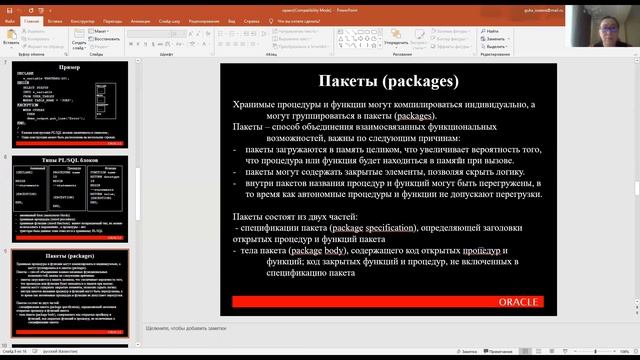Viewport: 640px width, 360px height.
Task: Click the zoom slider in status bar
Action: pyautogui.click(x=595, y=351)
